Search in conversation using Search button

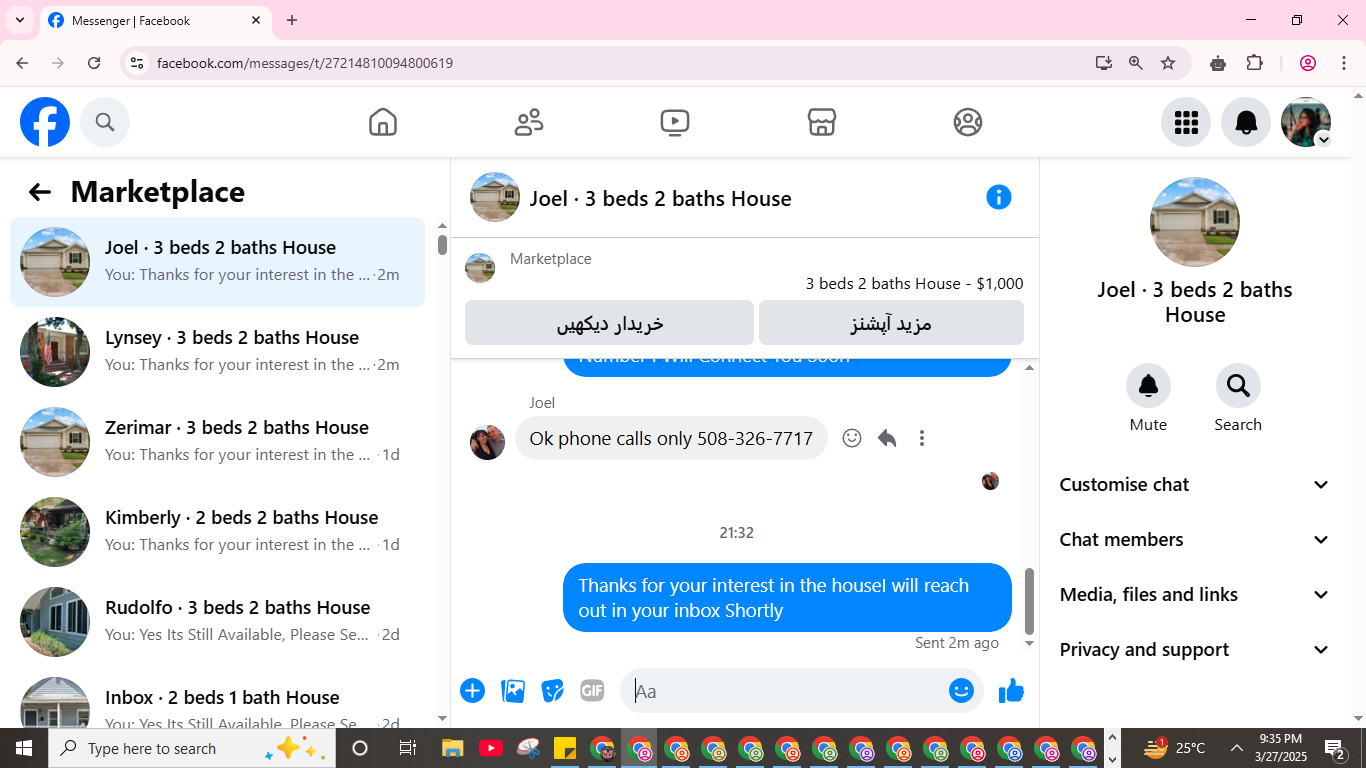1238,385
